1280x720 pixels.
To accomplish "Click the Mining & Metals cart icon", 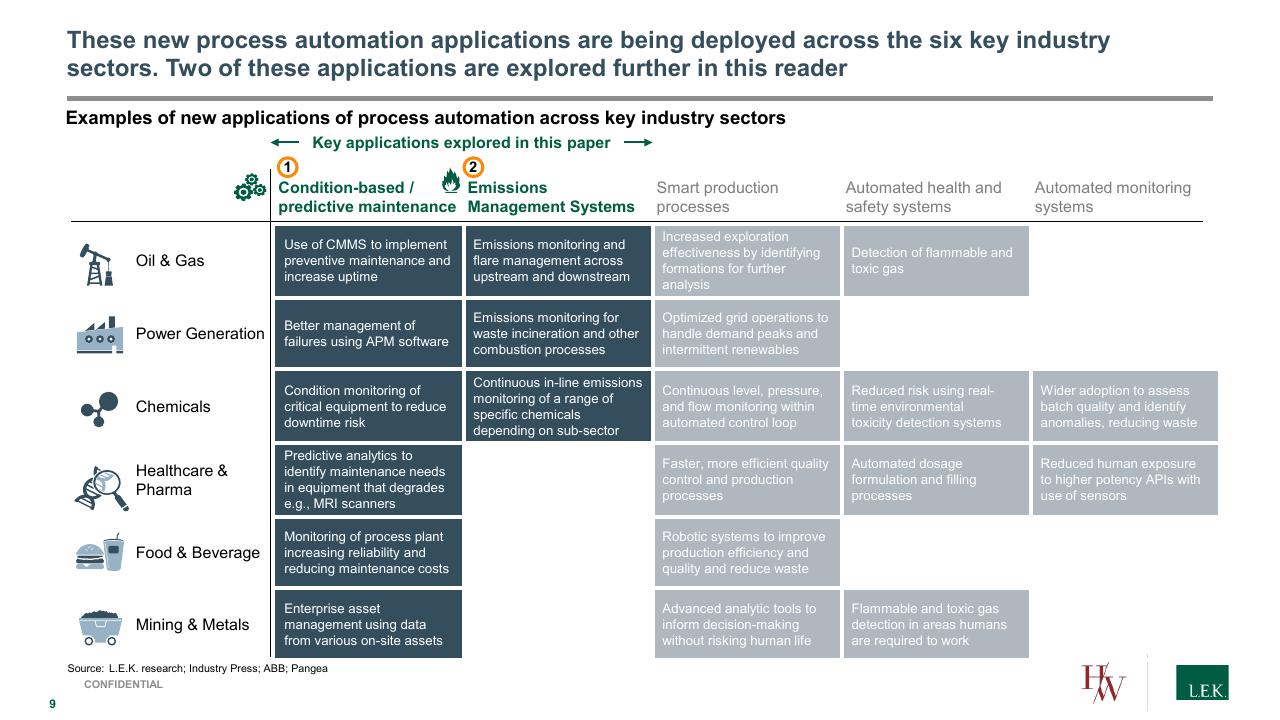I will point(100,628).
